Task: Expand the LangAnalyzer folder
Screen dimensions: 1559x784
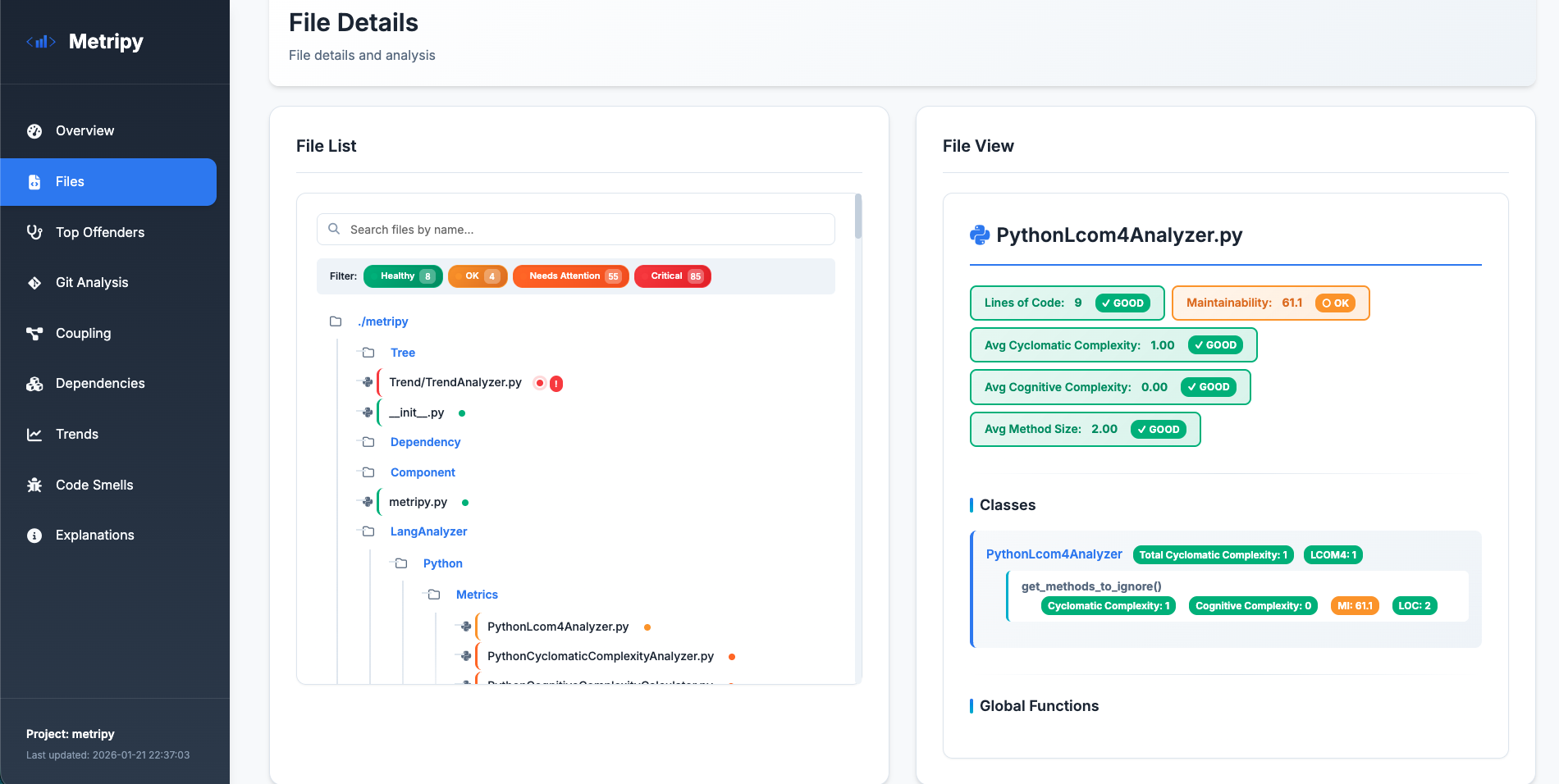Action: click(428, 531)
